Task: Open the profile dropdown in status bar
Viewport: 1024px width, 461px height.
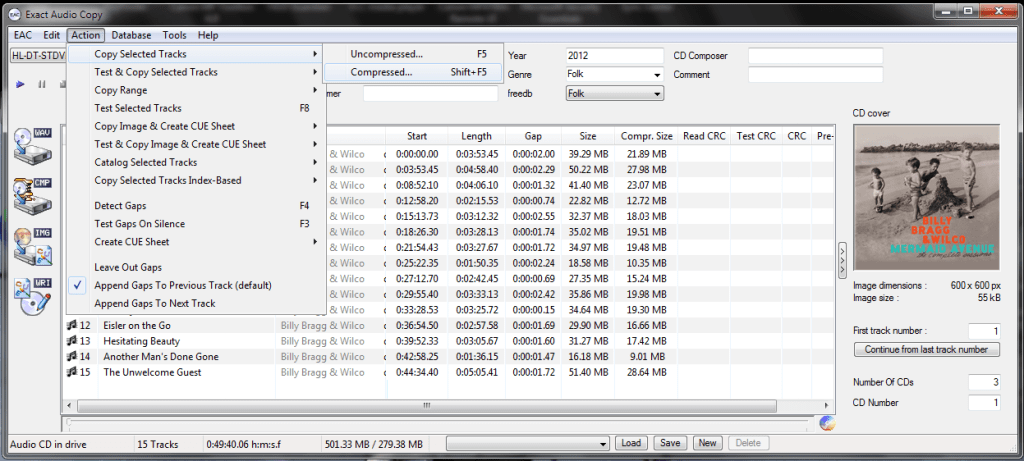Action: click(x=527, y=444)
